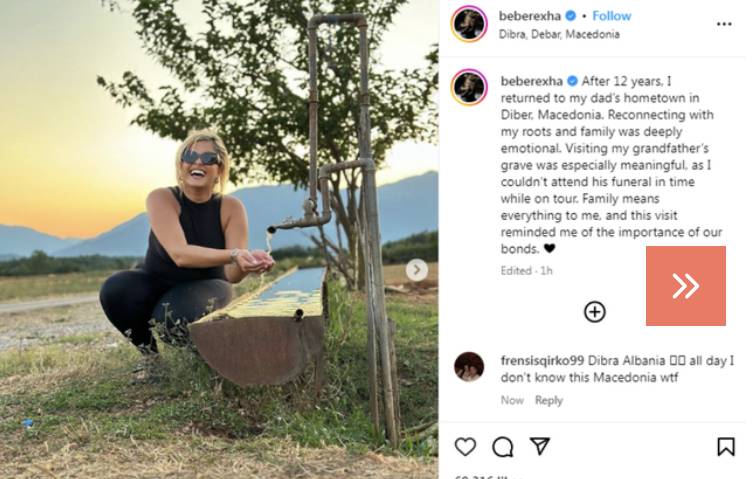Viewport: 752px width, 479px height.
Task: Click the orange double-chevron forward button
Action: click(x=685, y=286)
